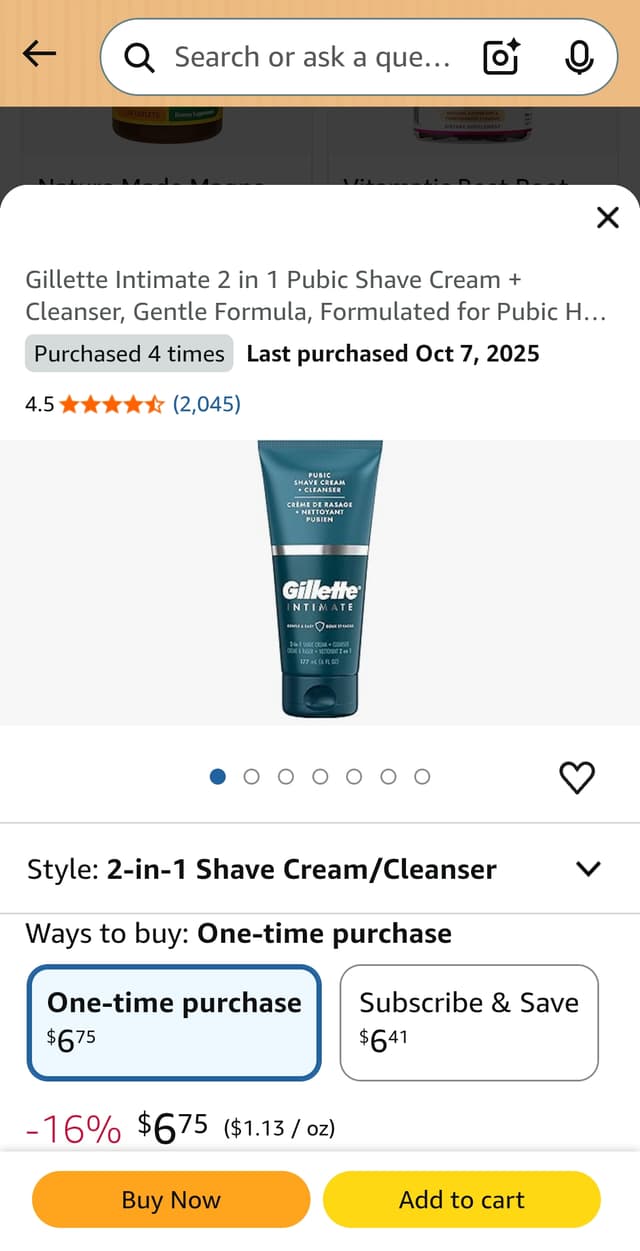
Task: Select the One-time purchase option
Action: point(174,1022)
